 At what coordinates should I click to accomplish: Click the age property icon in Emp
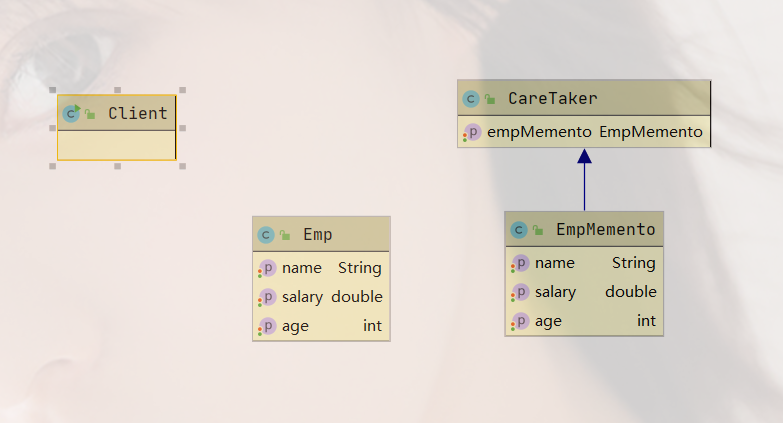267,326
